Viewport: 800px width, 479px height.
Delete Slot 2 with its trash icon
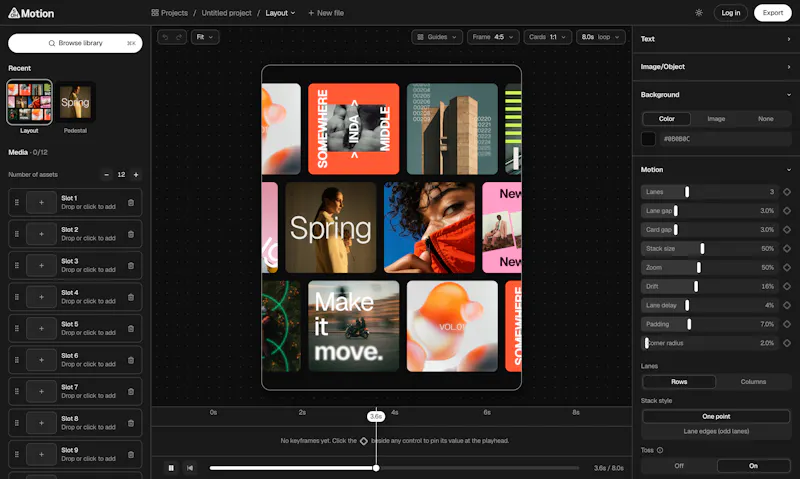coord(131,234)
